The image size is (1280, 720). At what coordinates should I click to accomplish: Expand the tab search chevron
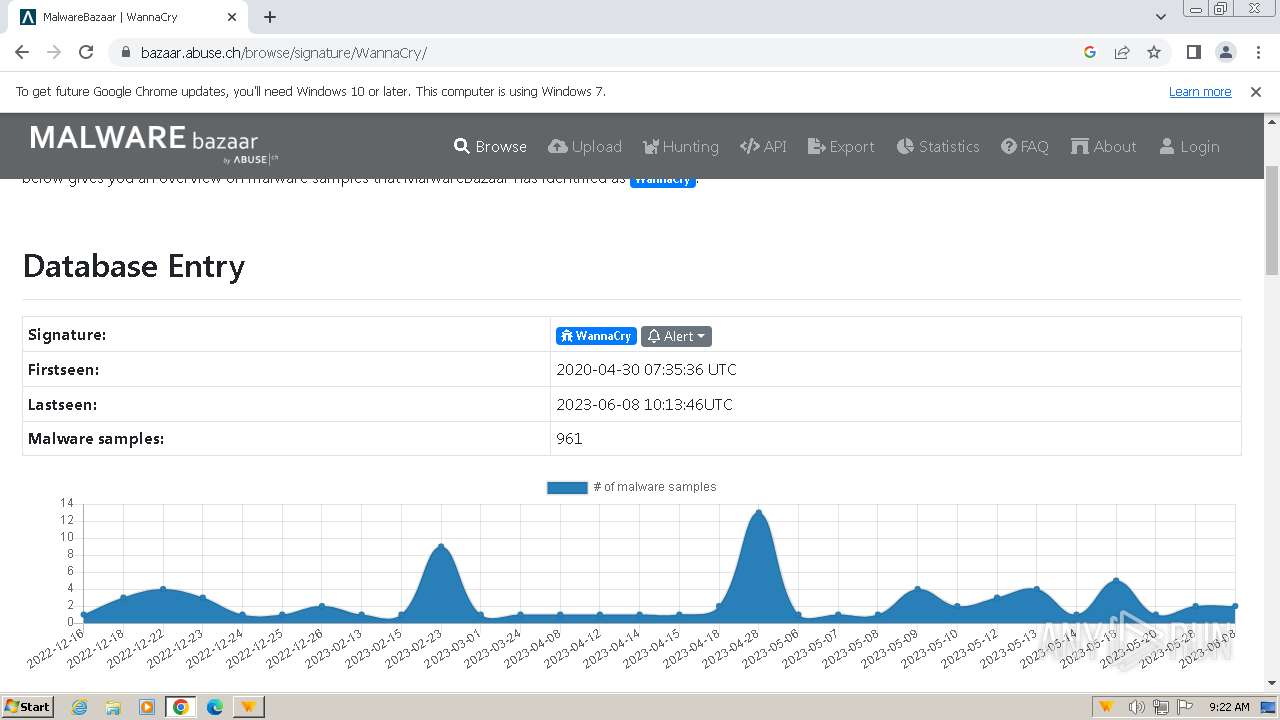pyautogui.click(x=1160, y=17)
